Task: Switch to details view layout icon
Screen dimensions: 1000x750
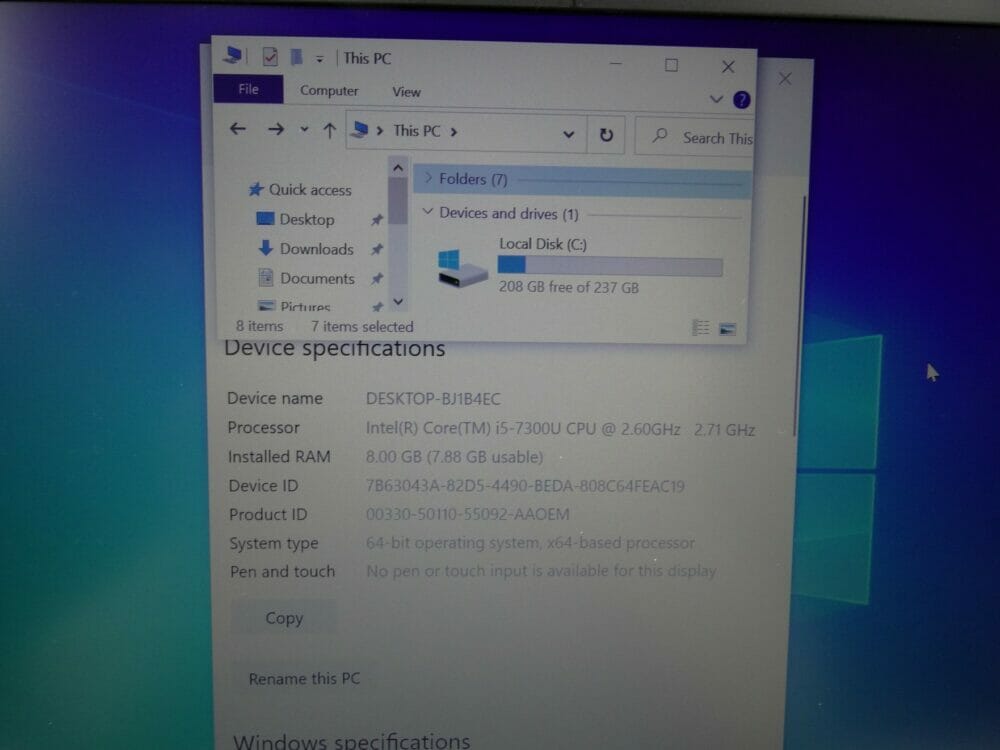Action: [700, 328]
